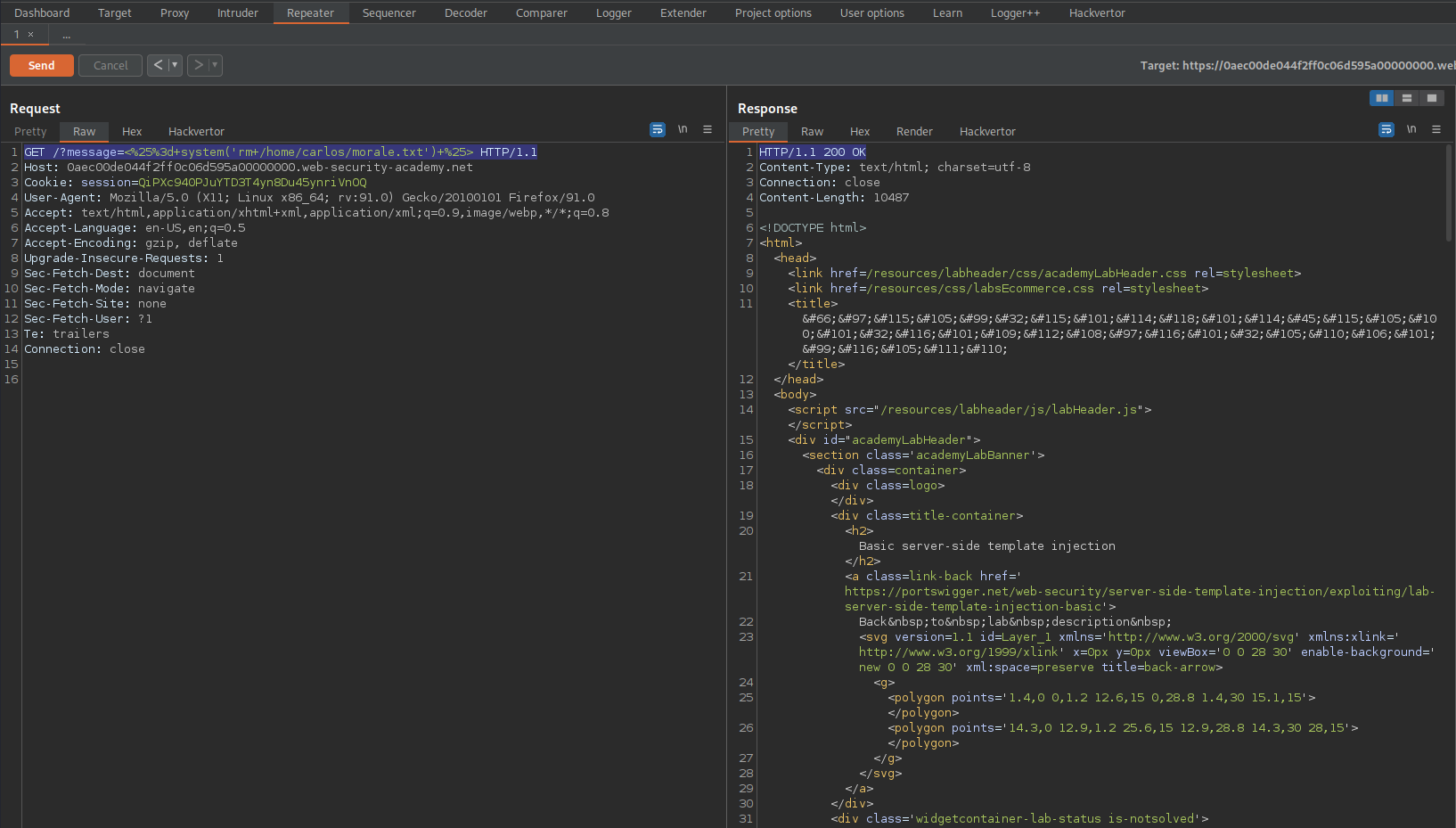The width and height of the screenshot is (1456, 828).
Task: Toggle word wrap in Request panel
Action: 658,129
